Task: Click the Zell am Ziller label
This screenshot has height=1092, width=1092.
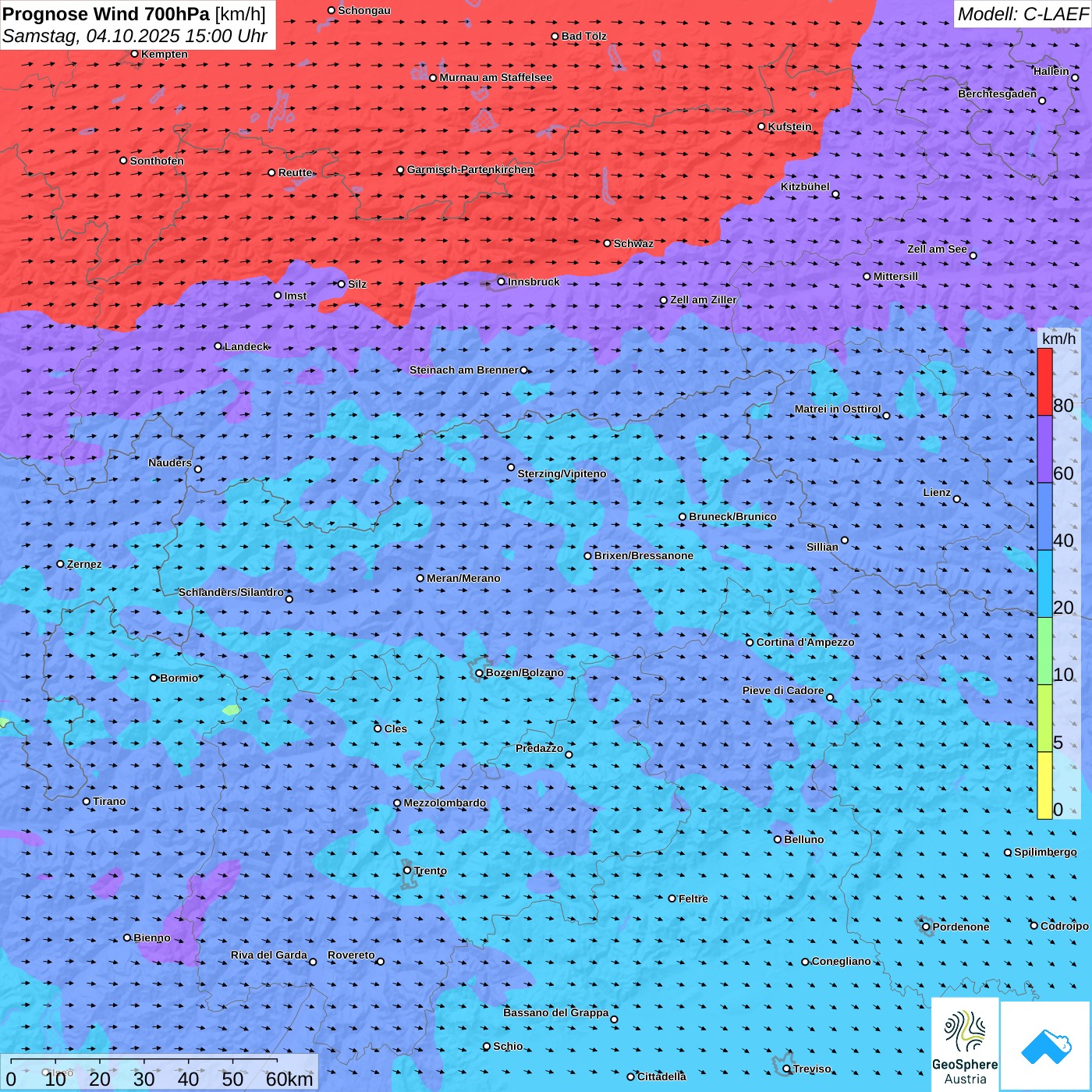Action: point(703,300)
